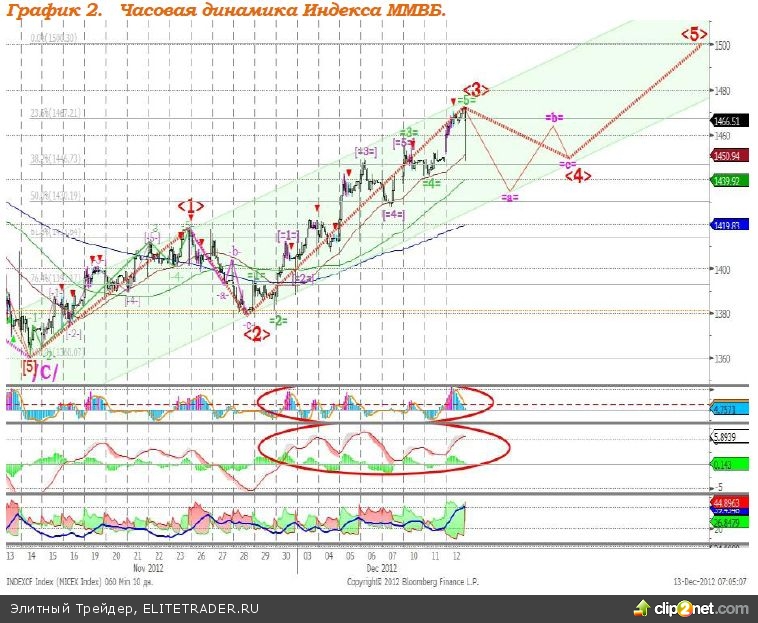The height and width of the screenshot is (623, 758).
Task: Click the blue 1419.83 price tag
Action: tap(726, 226)
